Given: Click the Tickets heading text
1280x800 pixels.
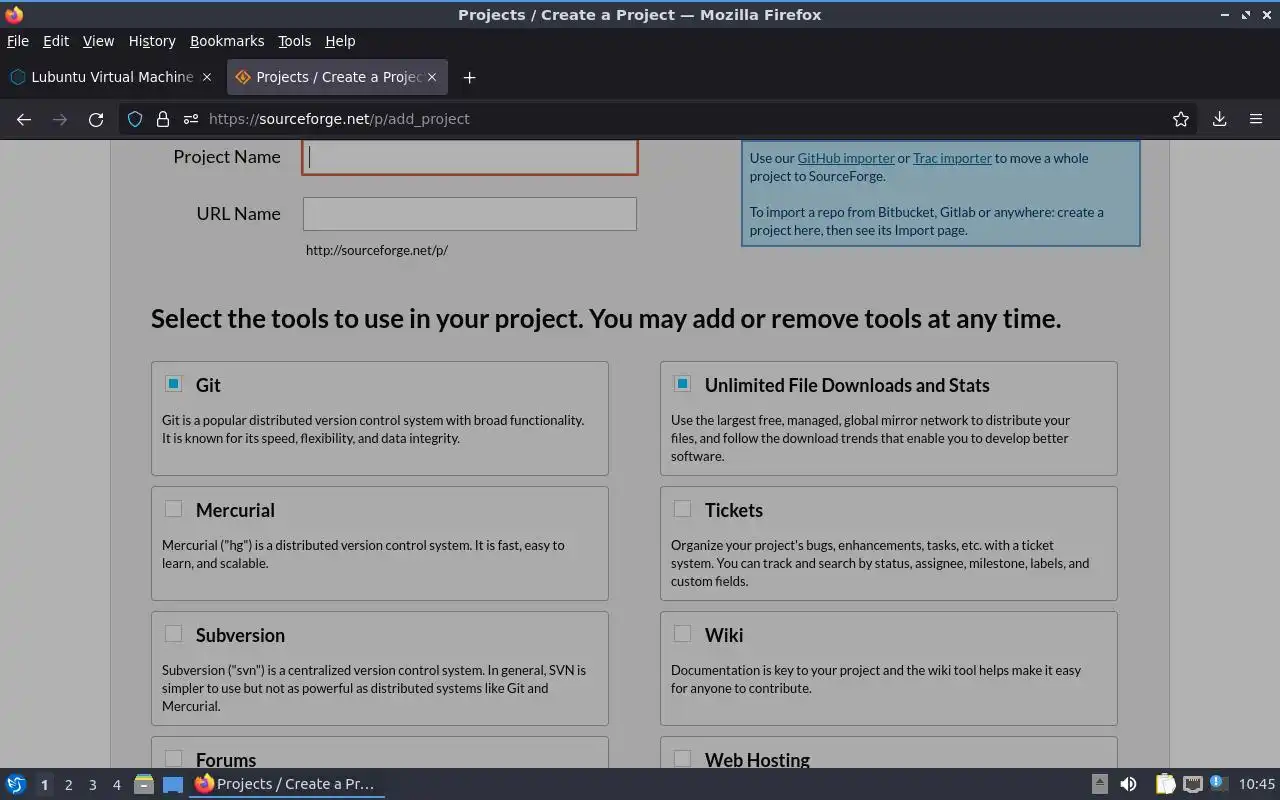Looking at the screenshot, I should pyautogui.click(x=734, y=510).
